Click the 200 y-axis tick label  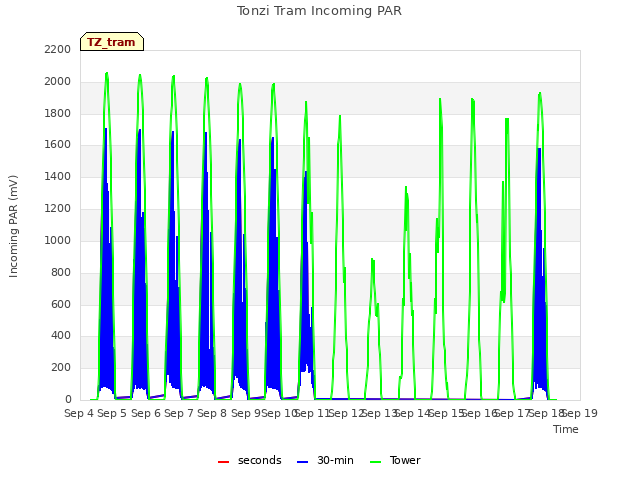(x=61, y=367)
